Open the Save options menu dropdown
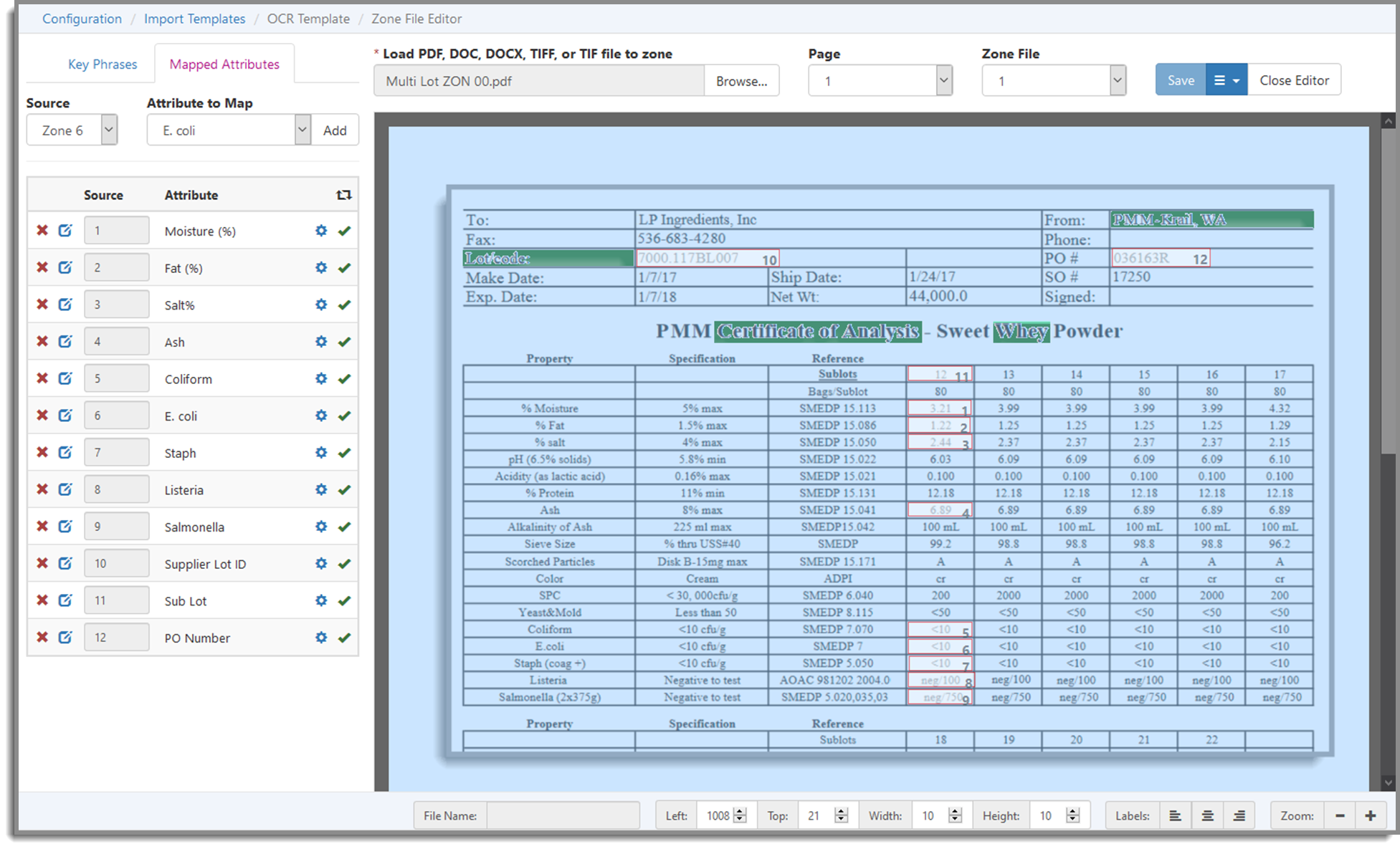The image size is (1400, 849). tap(1227, 80)
